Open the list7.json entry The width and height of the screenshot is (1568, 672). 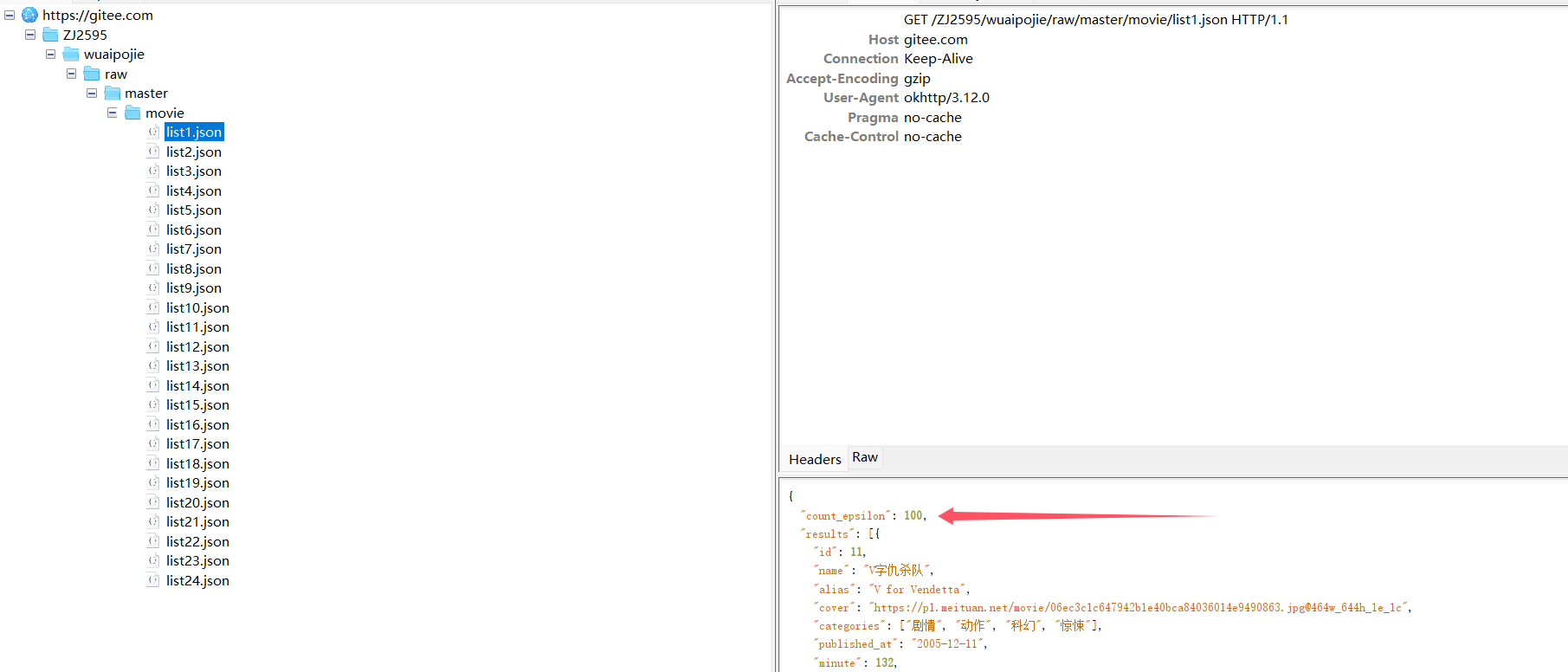(194, 249)
